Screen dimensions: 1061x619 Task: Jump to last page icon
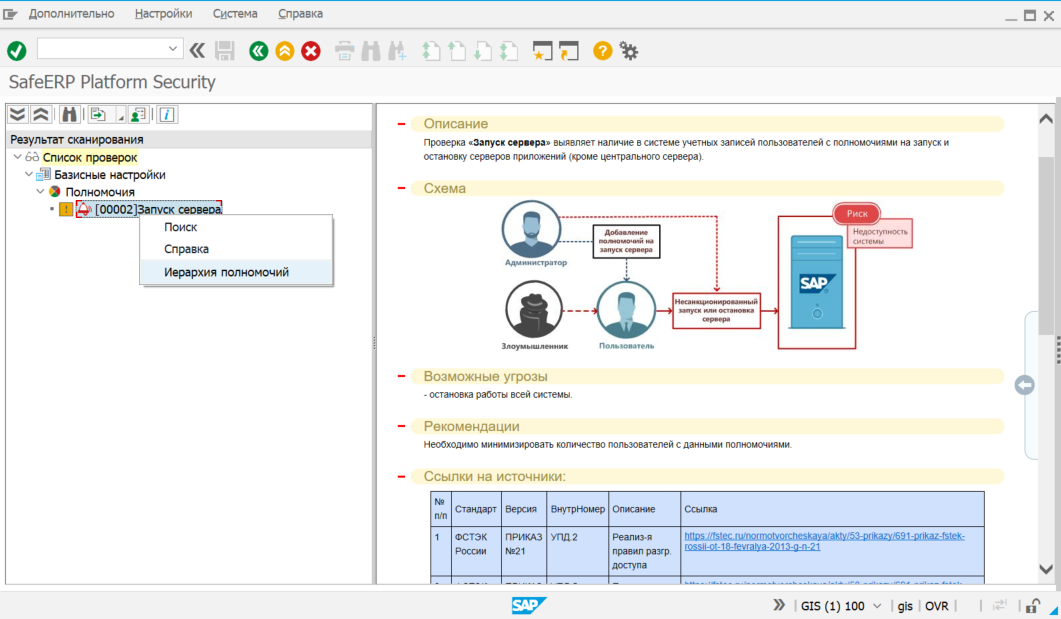pos(509,51)
